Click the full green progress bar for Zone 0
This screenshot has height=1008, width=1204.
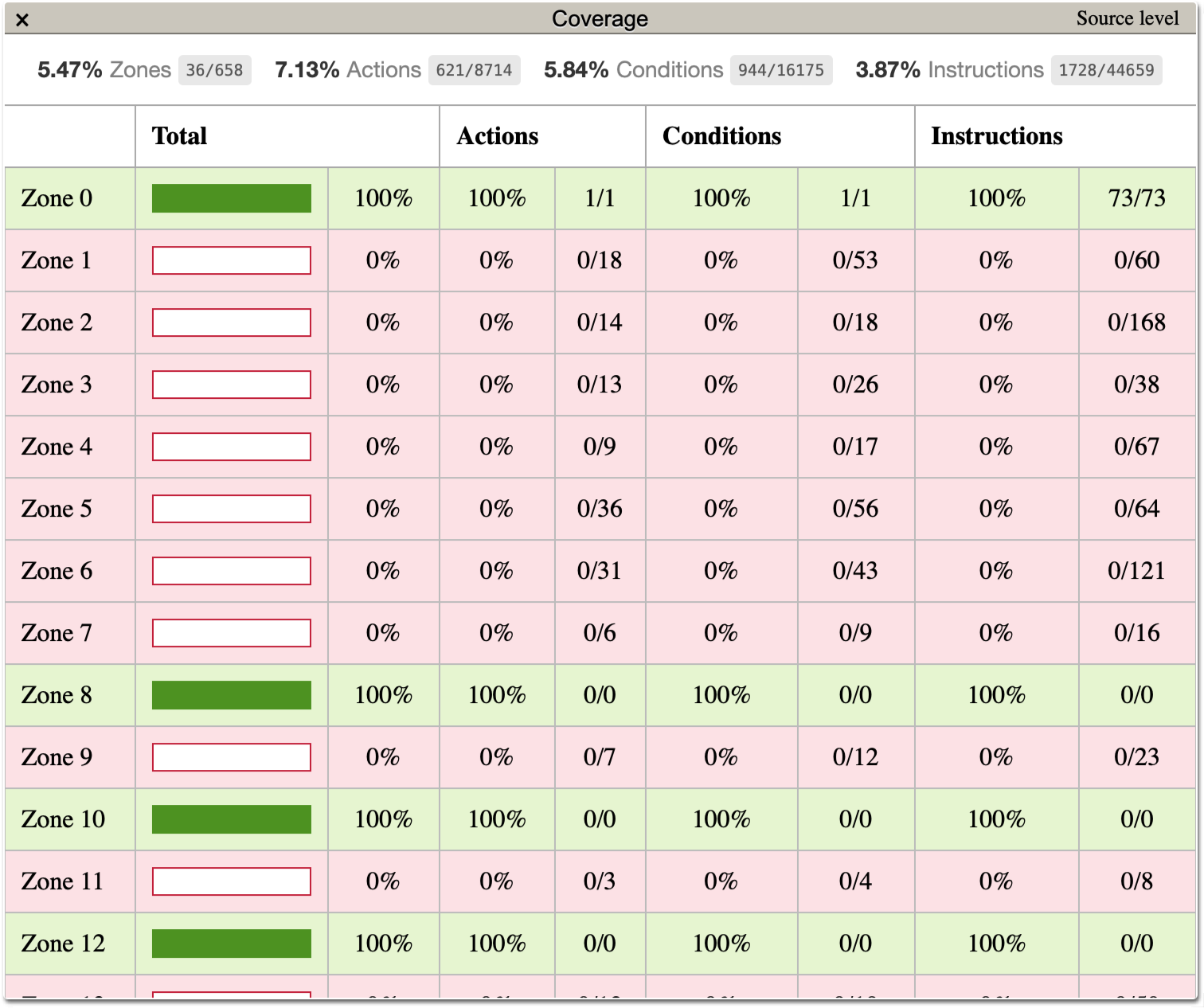click(x=232, y=198)
